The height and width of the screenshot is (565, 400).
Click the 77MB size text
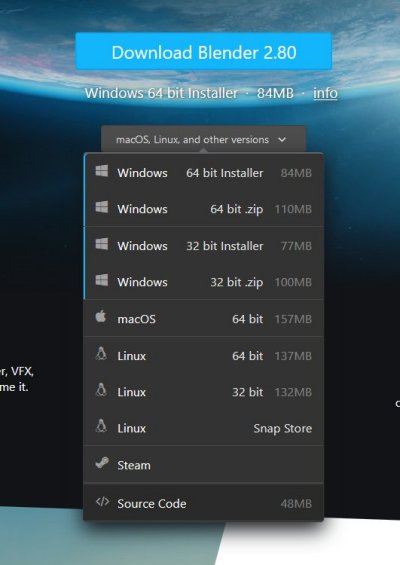[296, 246]
